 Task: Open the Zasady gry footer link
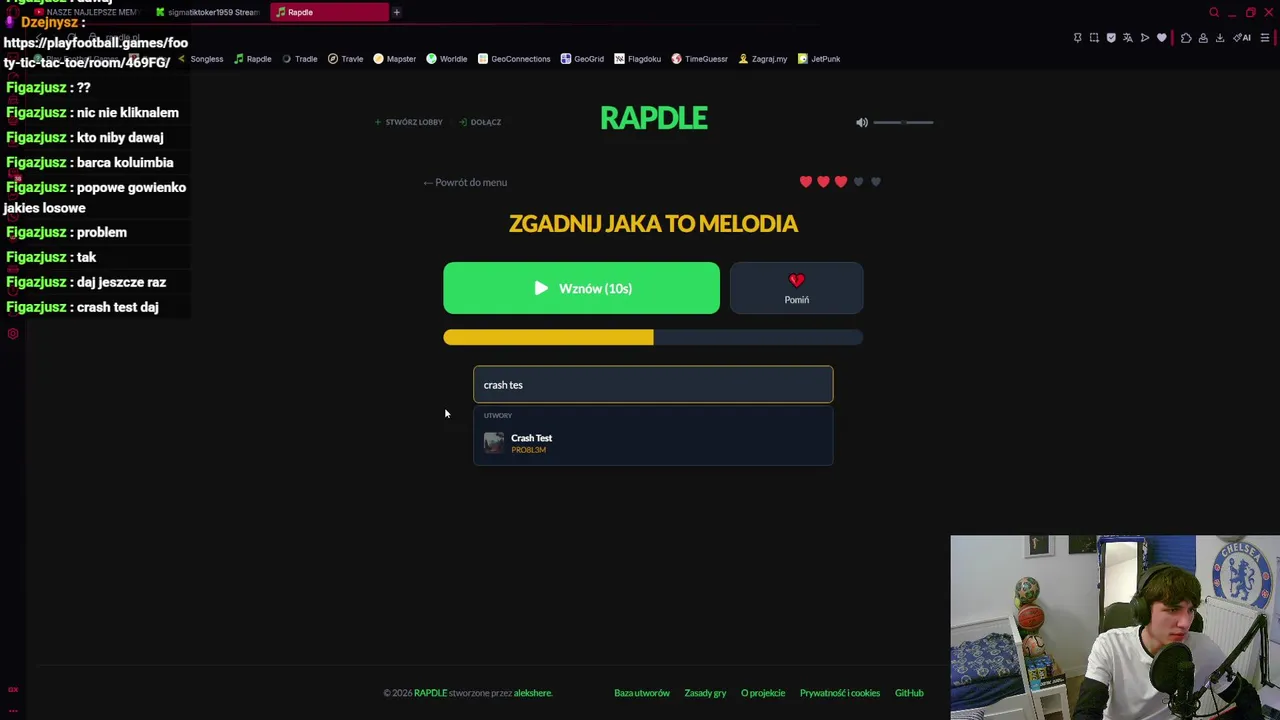point(705,693)
